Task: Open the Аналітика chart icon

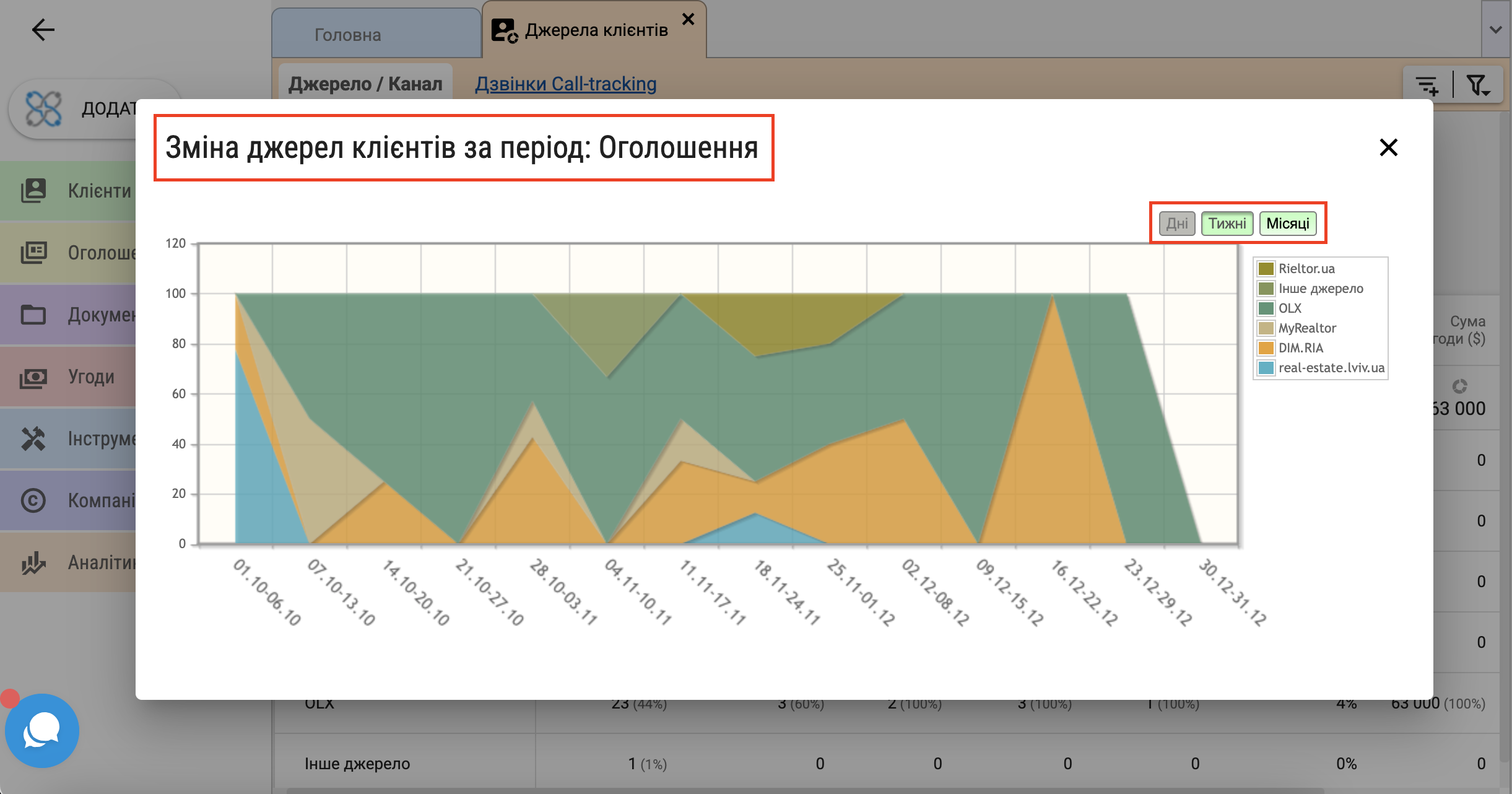Action: coord(33,562)
